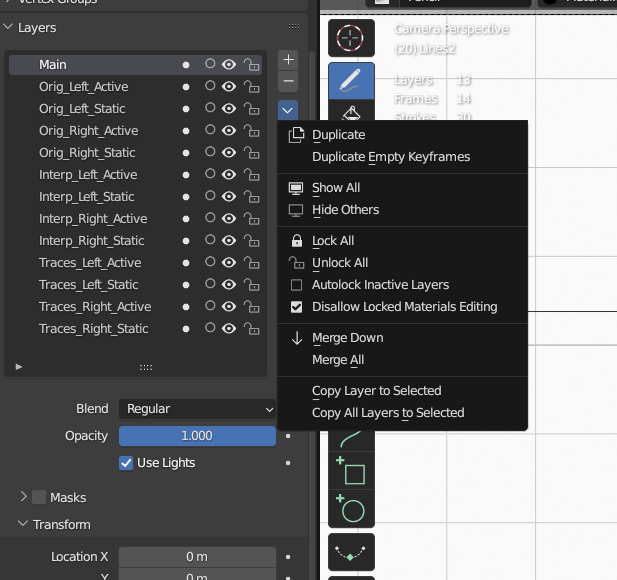Screen dimensions: 617x580
Task: Select the Interp_Left_Static layer
Action: pos(135,196)
